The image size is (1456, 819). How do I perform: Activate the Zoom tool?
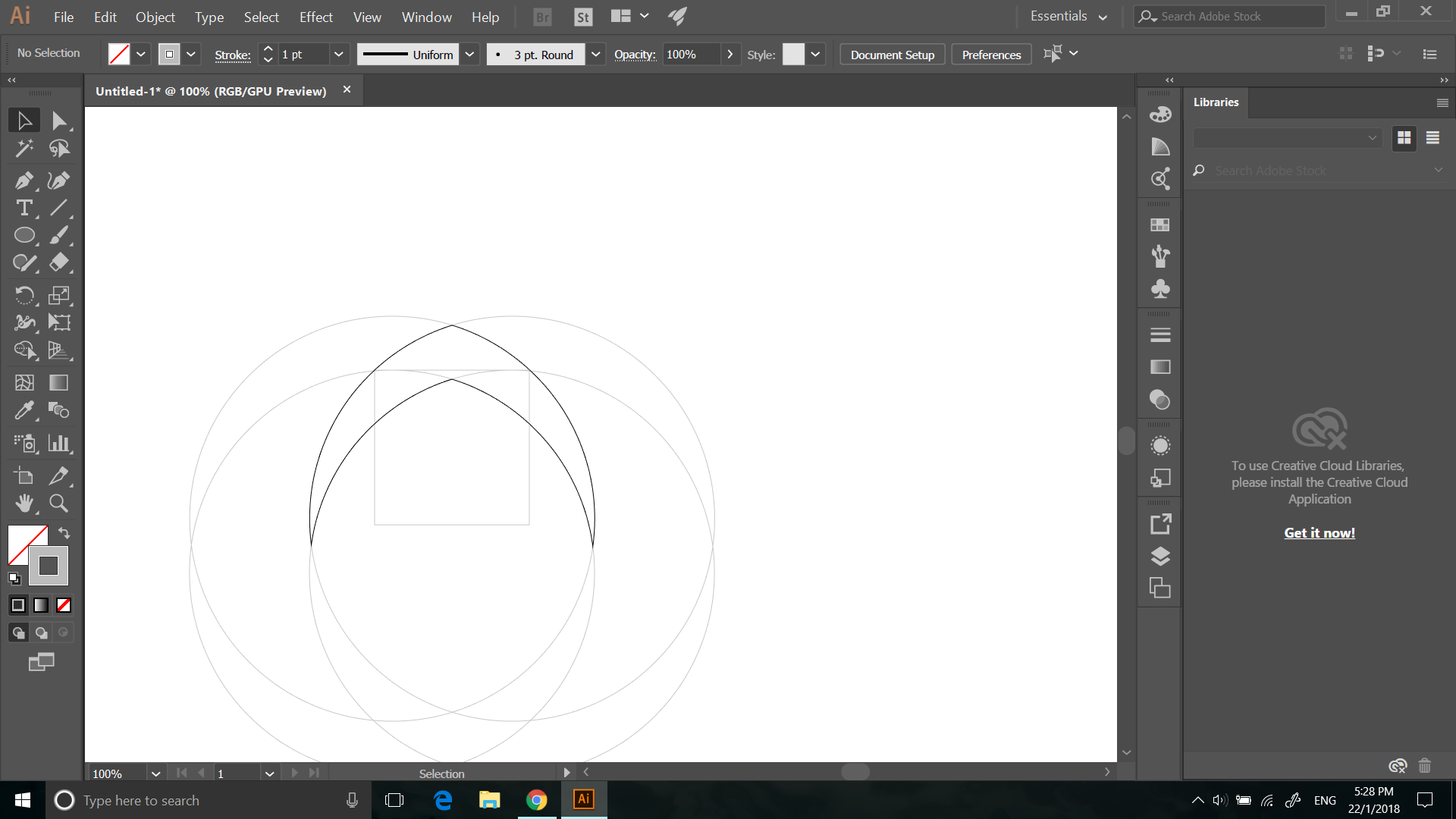(x=58, y=503)
